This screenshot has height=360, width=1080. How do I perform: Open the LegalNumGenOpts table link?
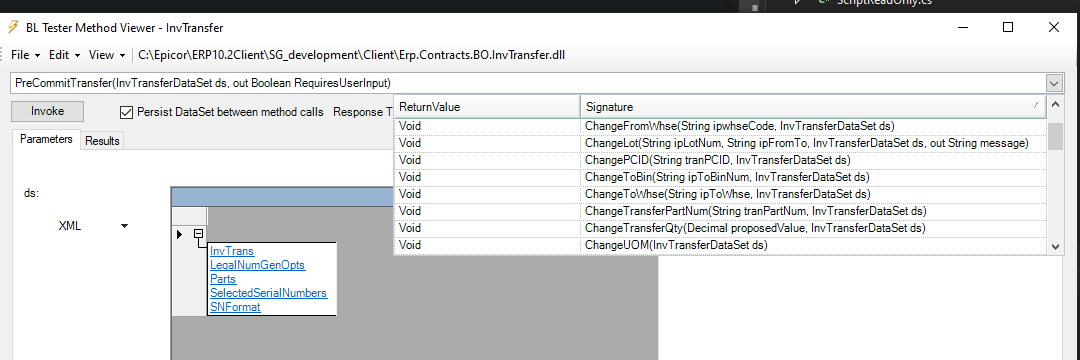click(x=257, y=265)
